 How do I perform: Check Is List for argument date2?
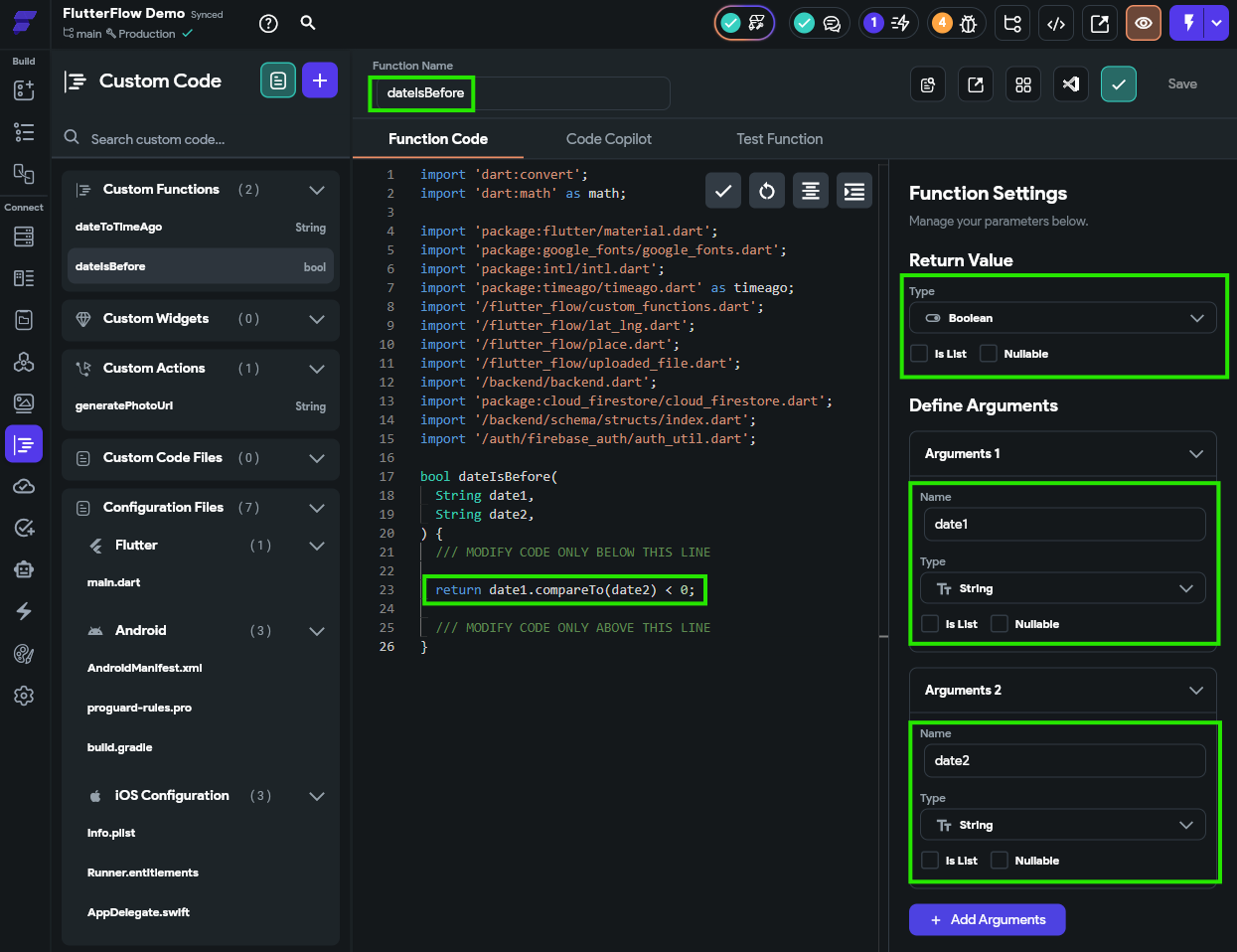click(930, 861)
